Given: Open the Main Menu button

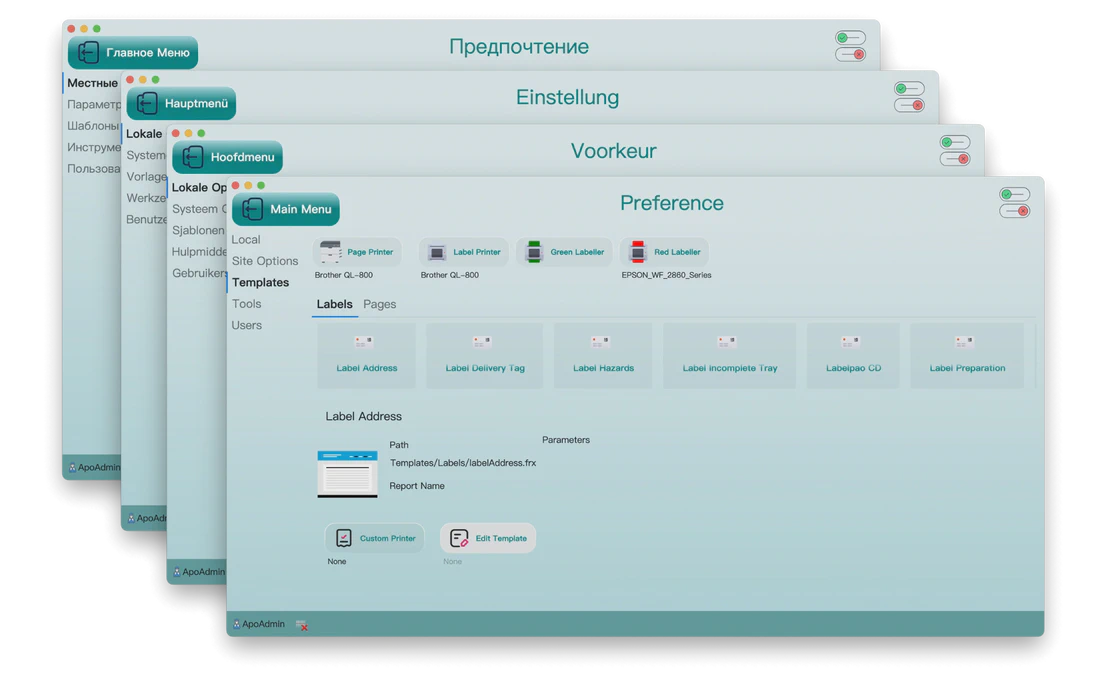Looking at the screenshot, I should point(286,209).
